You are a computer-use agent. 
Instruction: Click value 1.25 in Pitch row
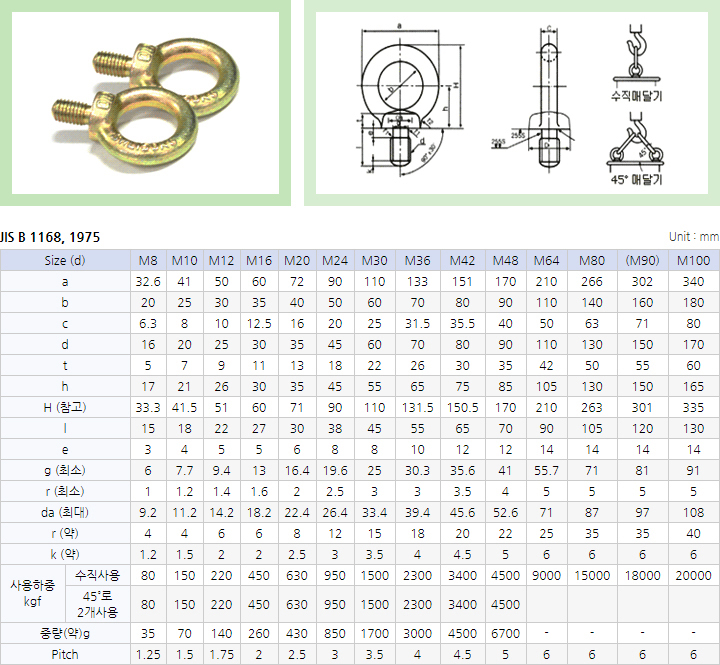(148, 654)
